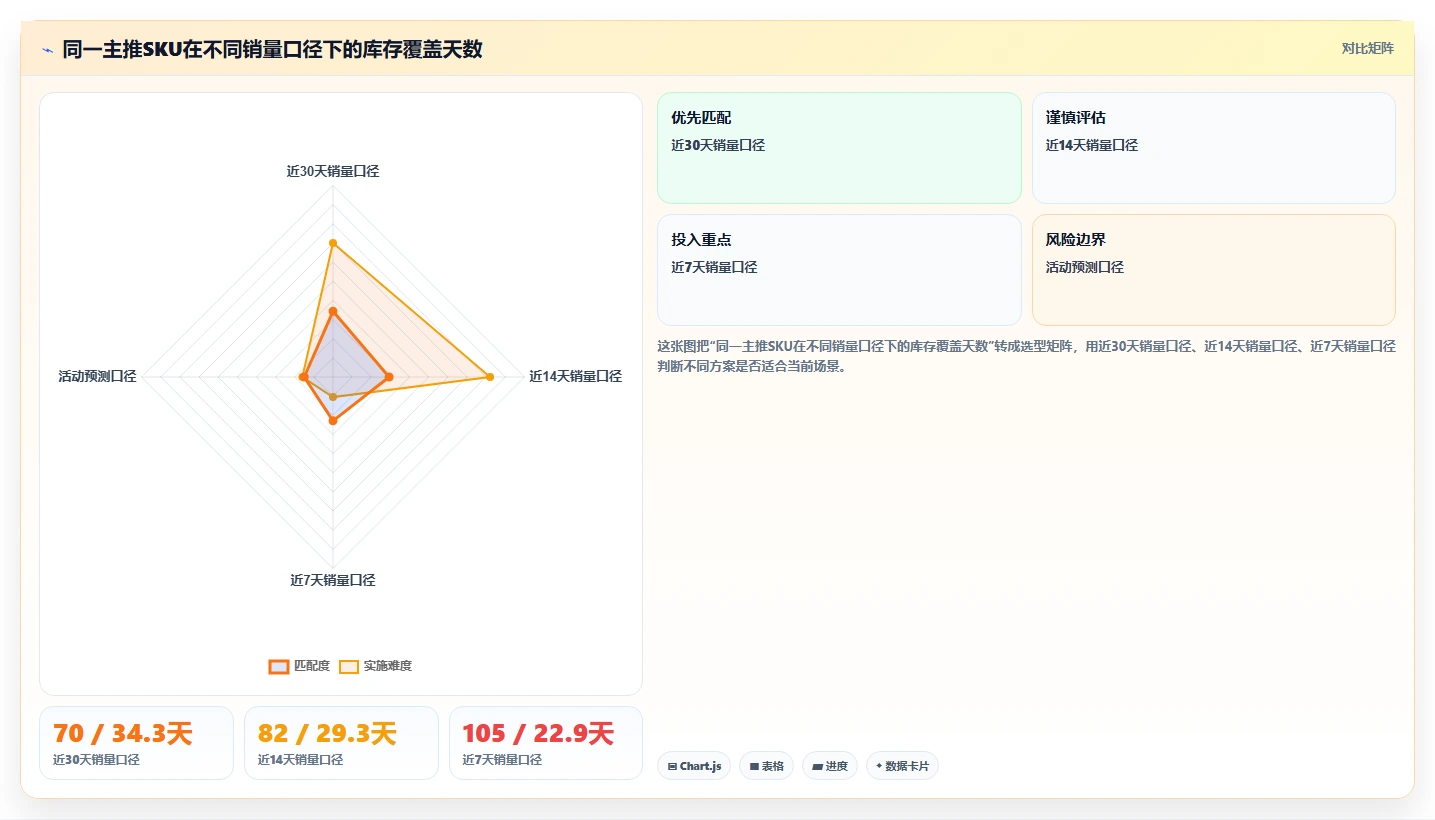Open the 谨慎评估 card
The width and height of the screenshot is (1435, 820).
[1213, 148]
